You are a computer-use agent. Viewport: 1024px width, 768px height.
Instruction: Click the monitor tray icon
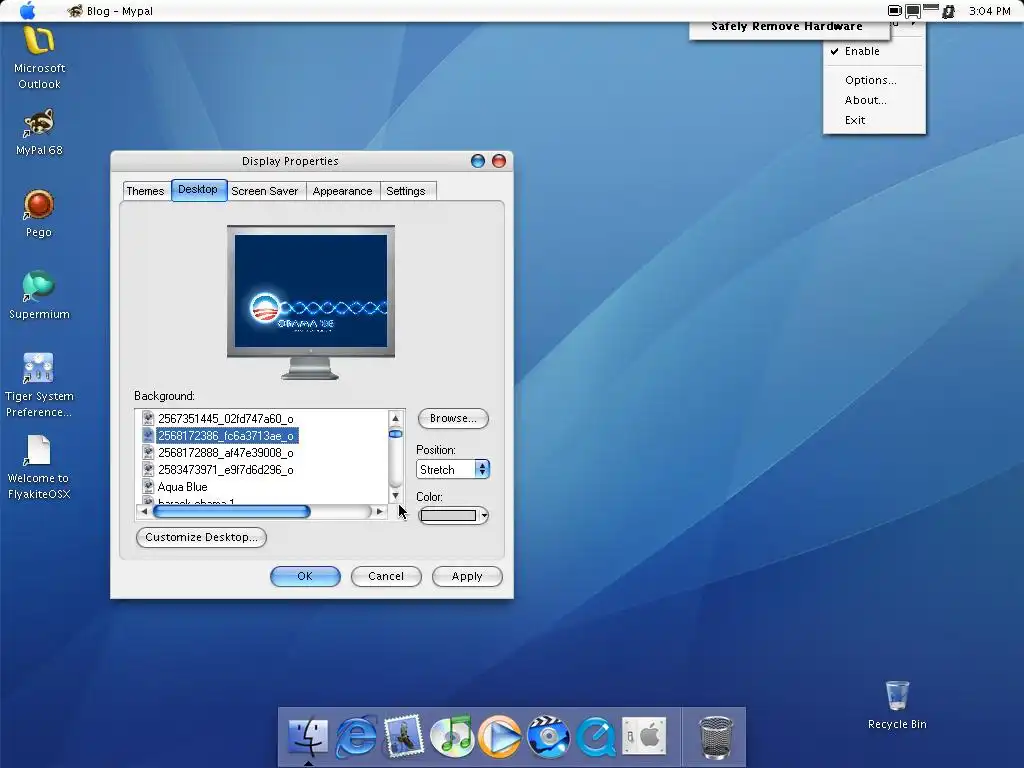pyautogui.click(x=912, y=11)
